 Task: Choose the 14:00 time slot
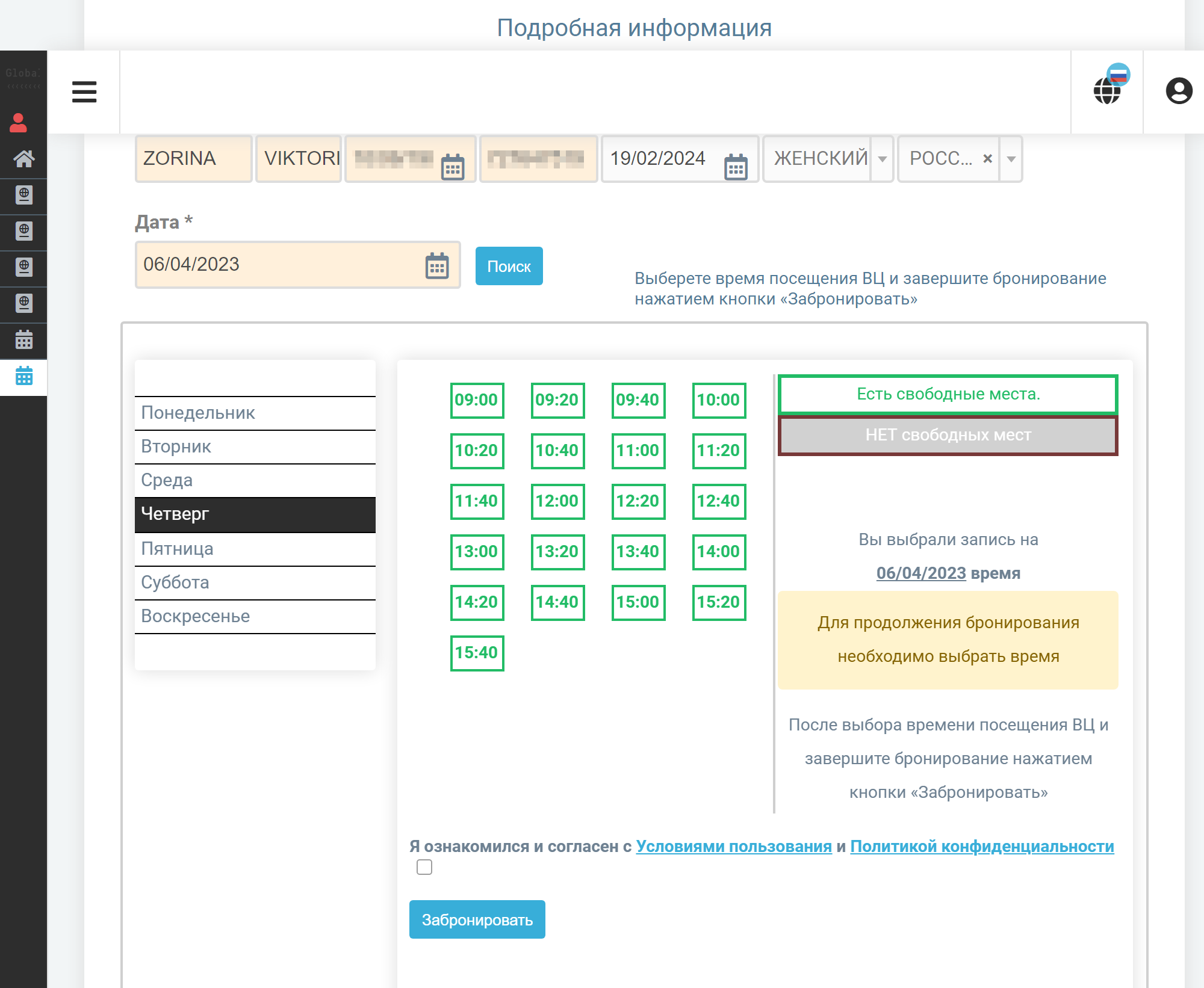[719, 552]
